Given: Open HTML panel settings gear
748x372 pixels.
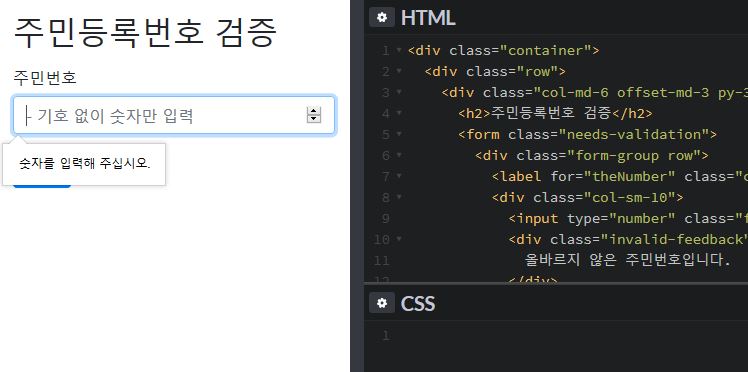Looking at the screenshot, I should pyautogui.click(x=382, y=18).
